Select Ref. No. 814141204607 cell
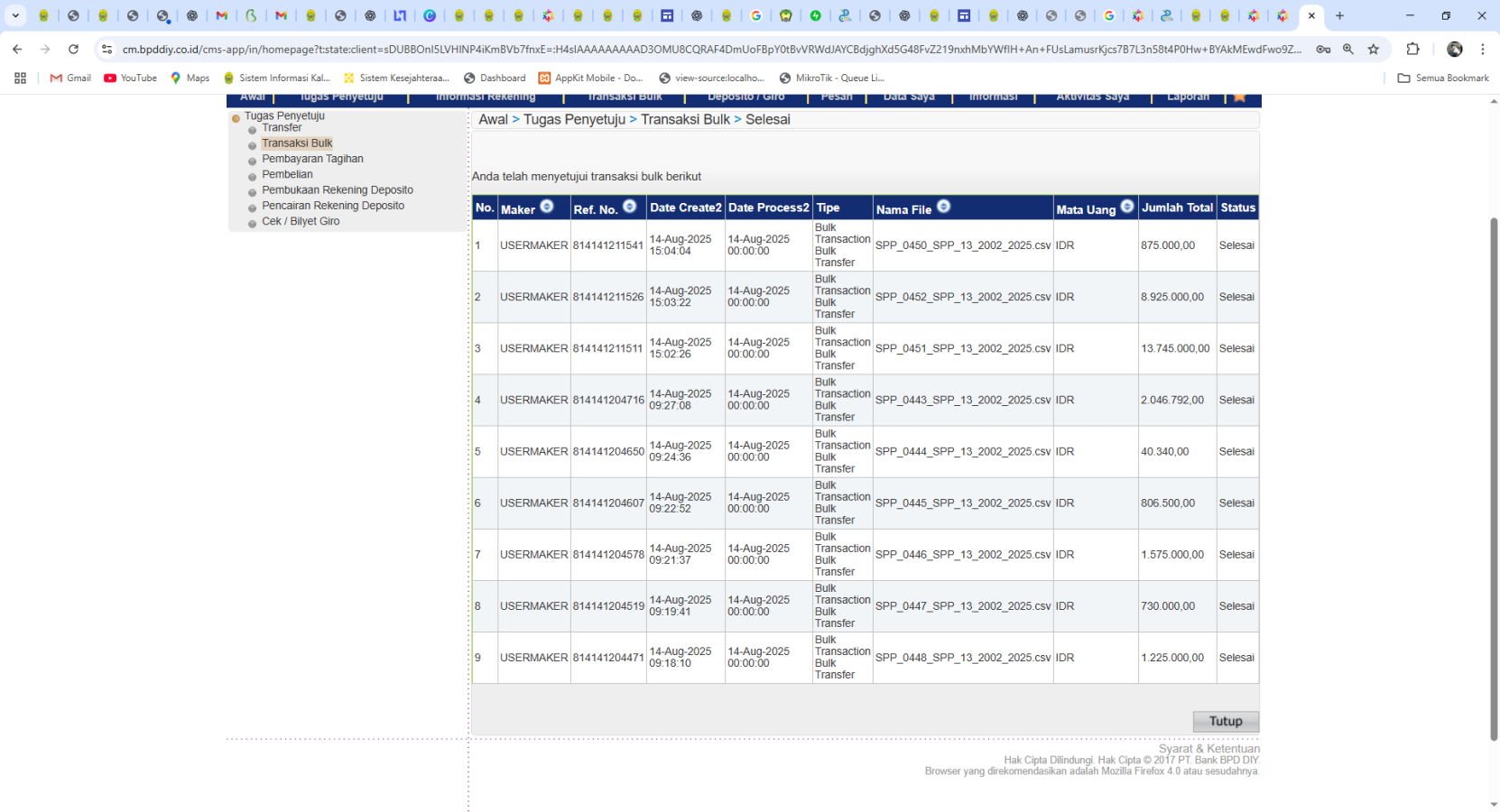1500x812 pixels. coord(608,503)
